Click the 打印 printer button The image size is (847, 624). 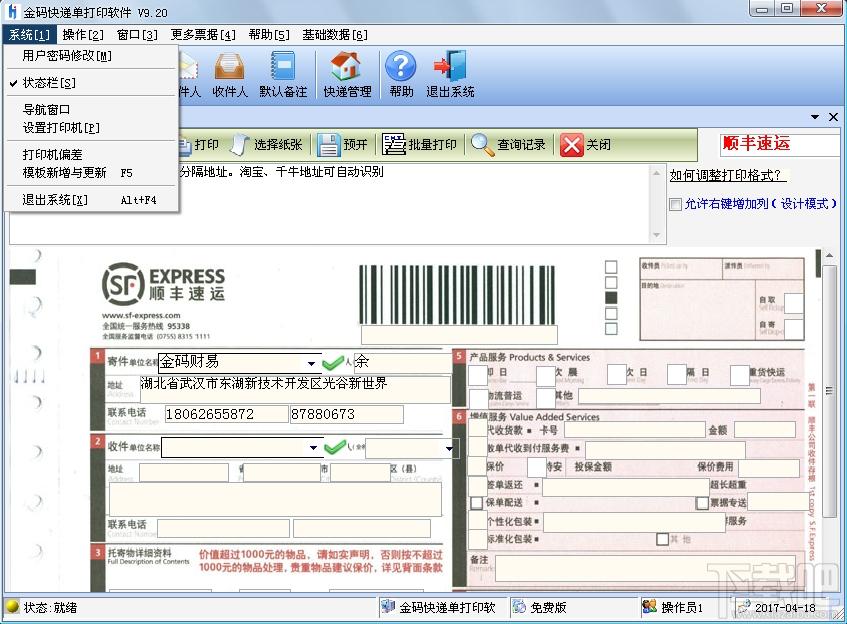pos(198,144)
